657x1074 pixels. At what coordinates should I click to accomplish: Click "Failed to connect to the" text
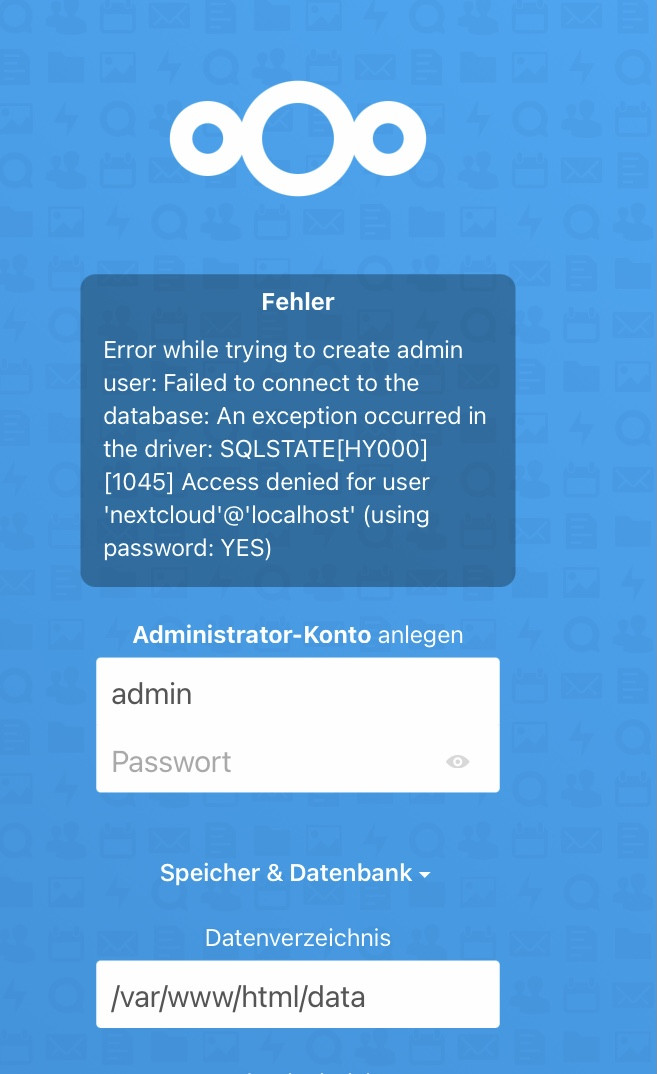291,382
